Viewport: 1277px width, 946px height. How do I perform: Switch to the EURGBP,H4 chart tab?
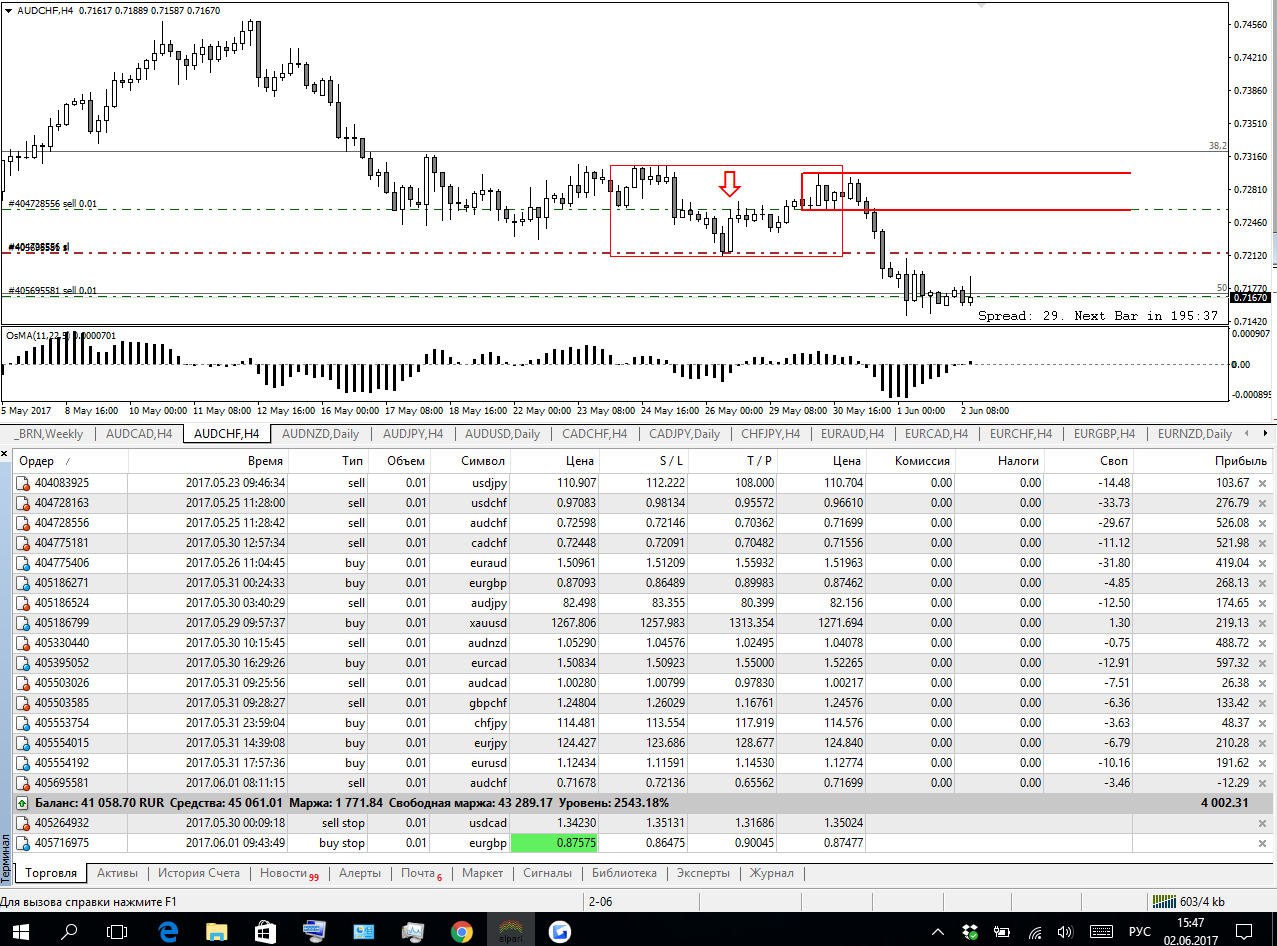click(1104, 434)
